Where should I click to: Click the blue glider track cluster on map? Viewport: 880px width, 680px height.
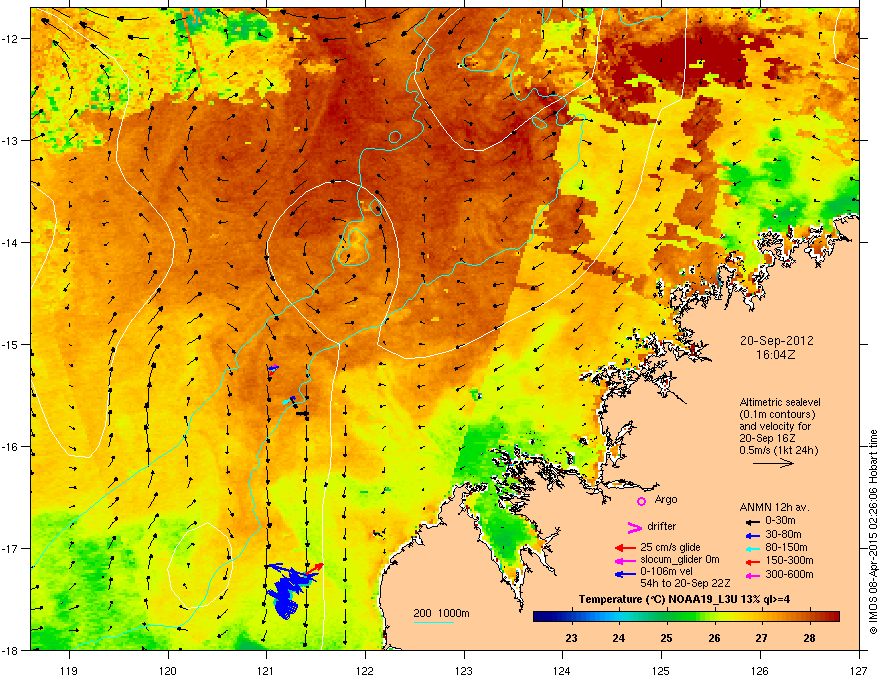click(287, 590)
